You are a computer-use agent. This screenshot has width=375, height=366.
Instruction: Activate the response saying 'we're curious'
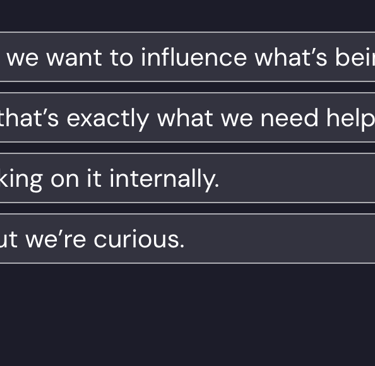(x=187, y=239)
